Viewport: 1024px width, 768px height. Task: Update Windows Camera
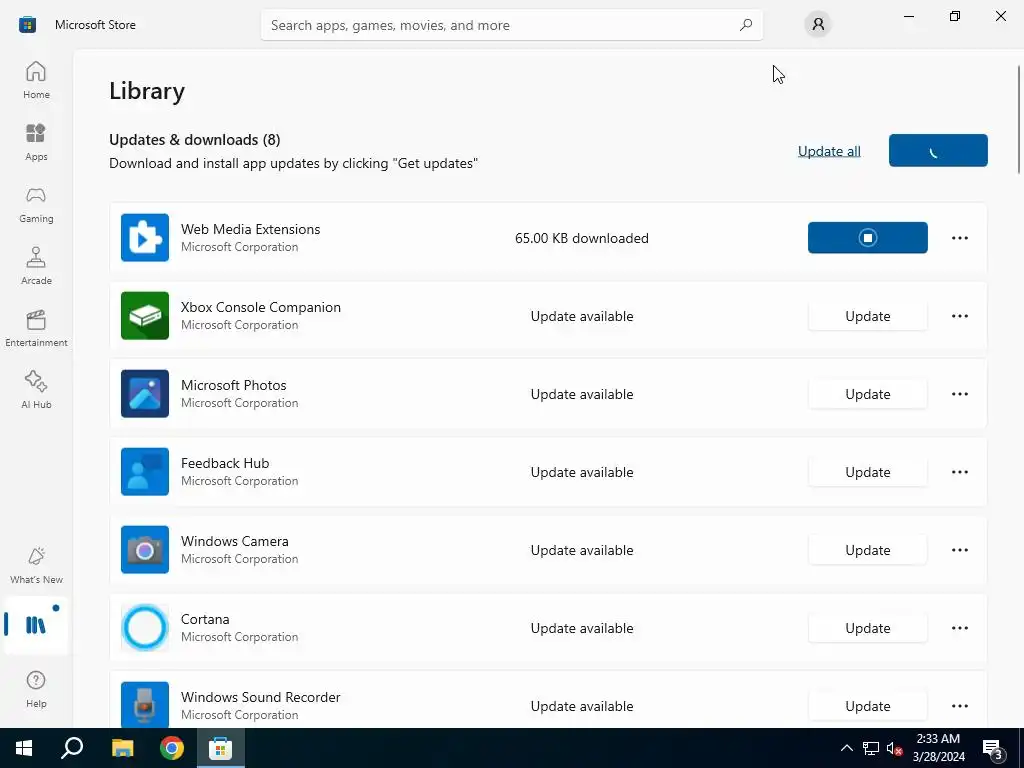[x=867, y=550]
